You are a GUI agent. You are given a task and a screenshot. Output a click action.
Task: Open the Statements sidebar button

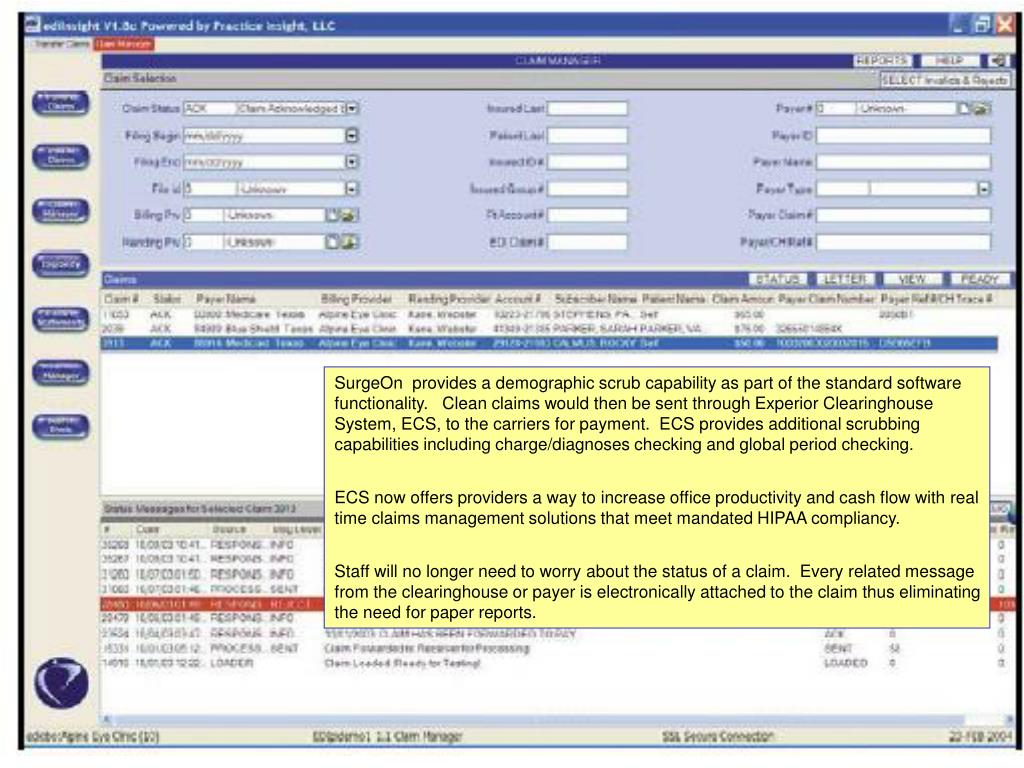click(x=61, y=319)
